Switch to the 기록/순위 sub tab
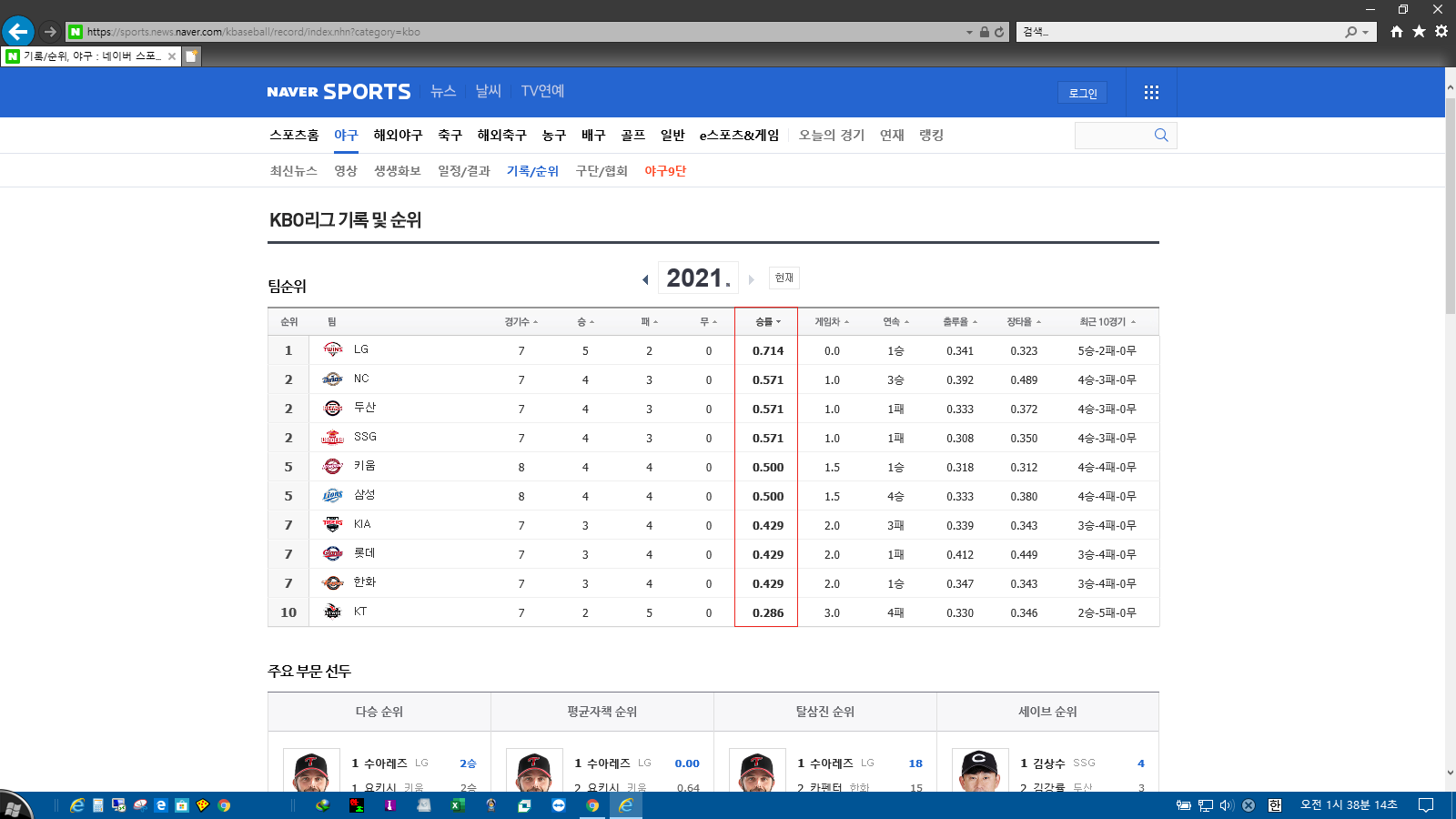Screen dimensions: 1456x819 532,171
